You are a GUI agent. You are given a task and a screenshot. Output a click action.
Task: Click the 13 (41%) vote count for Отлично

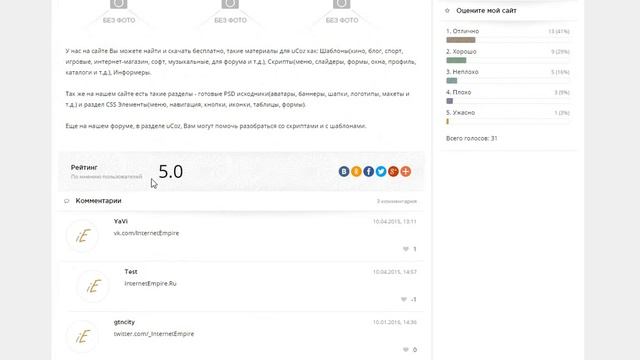pos(559,31)
